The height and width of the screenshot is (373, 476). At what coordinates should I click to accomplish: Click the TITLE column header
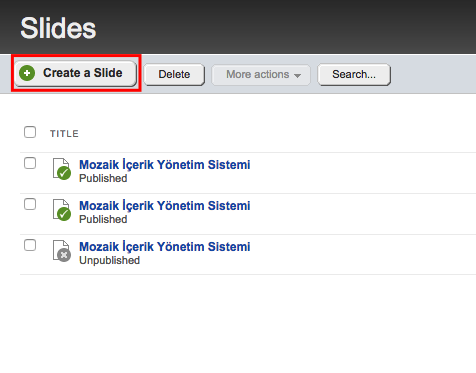tap(64, 134)
